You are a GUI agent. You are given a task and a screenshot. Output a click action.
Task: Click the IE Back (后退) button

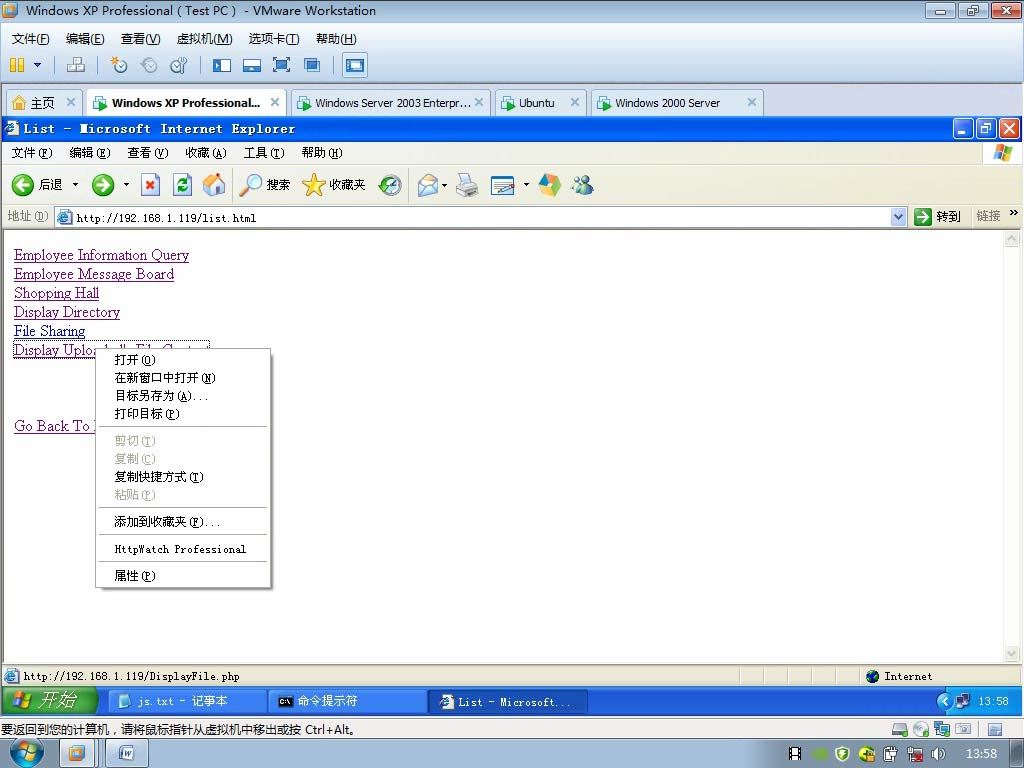pyautogui.click(x=37, y=185)
